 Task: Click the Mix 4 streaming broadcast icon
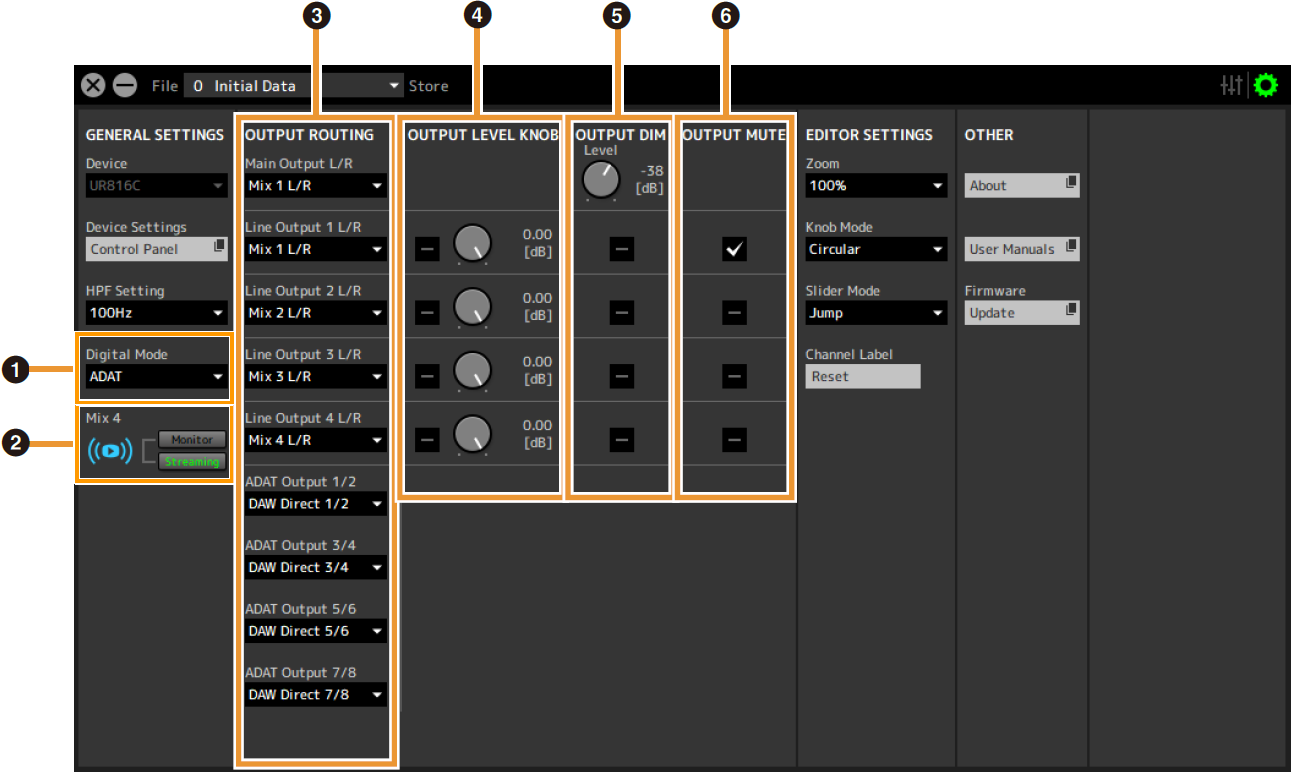(x=111, y=451)
